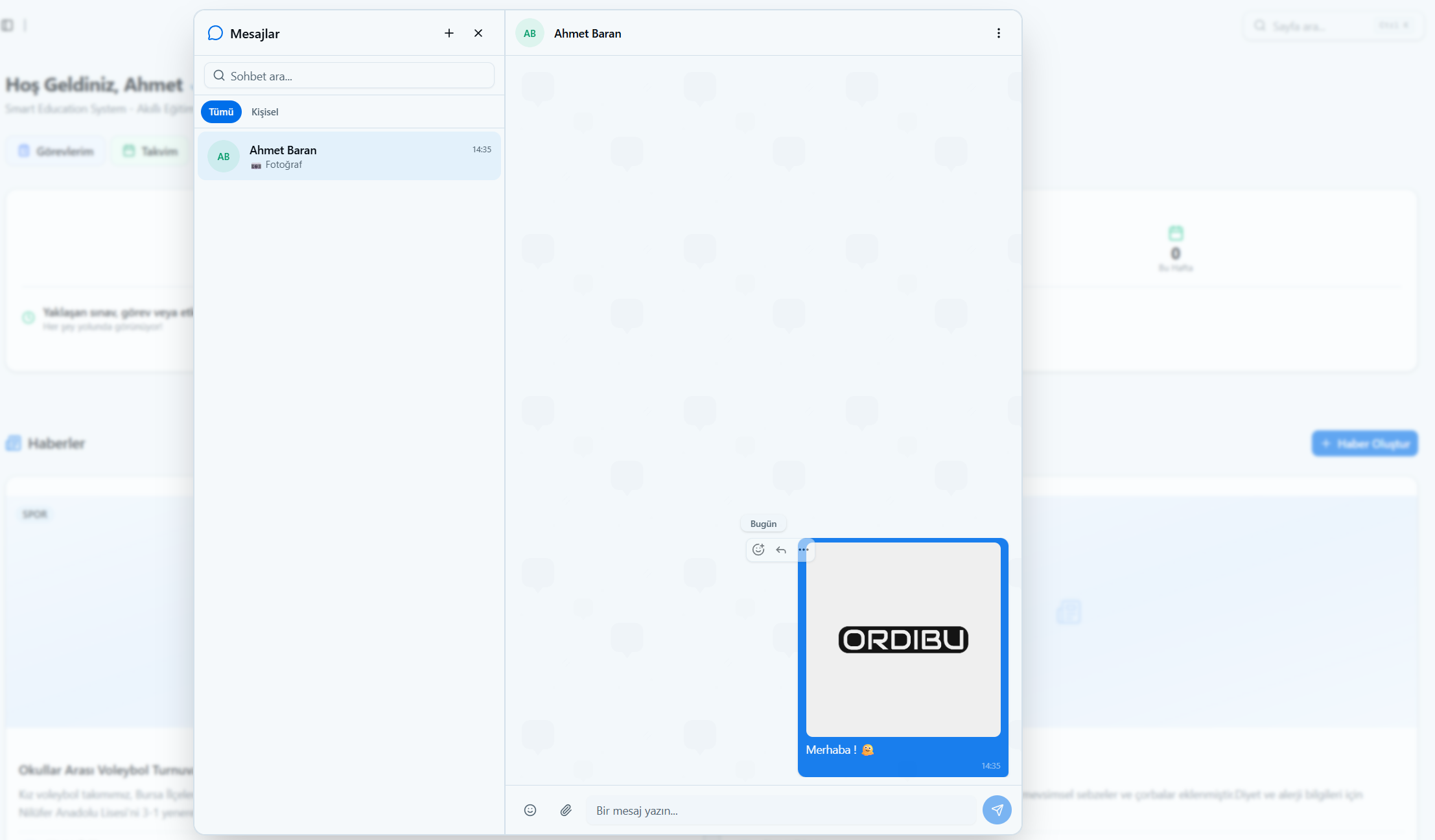Click the AB avatar in chat header
This screenshot has height=840, width=1435.
click(530, 33)
